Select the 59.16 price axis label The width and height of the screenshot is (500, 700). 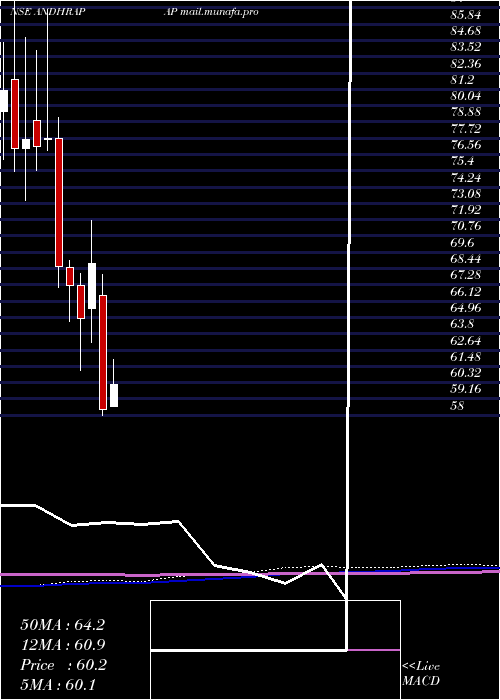[x=466, y=389]
